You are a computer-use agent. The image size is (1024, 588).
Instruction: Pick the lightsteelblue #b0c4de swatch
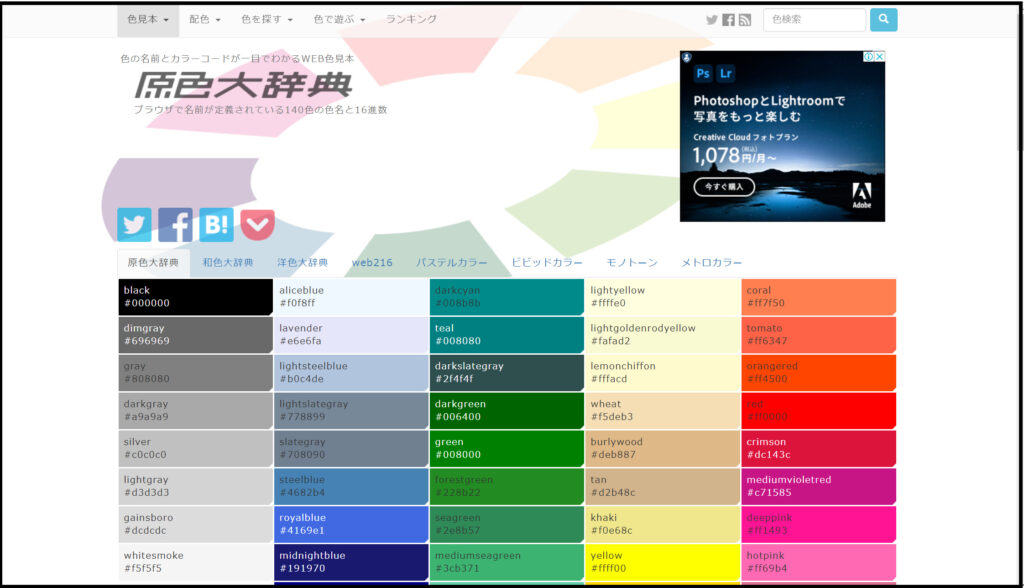(351, 373)
